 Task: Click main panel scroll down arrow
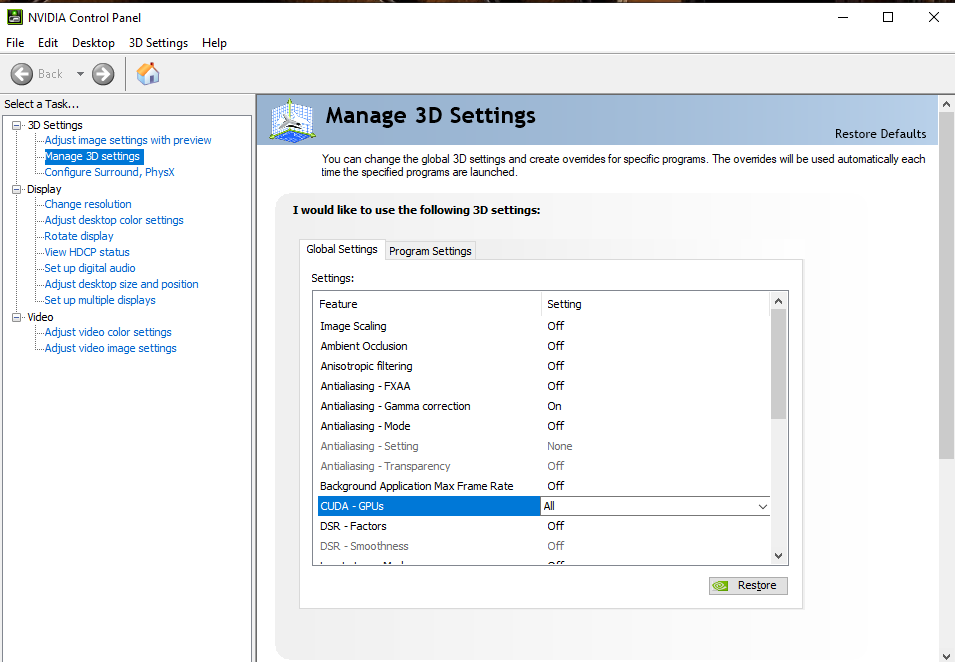pos(946,655)
